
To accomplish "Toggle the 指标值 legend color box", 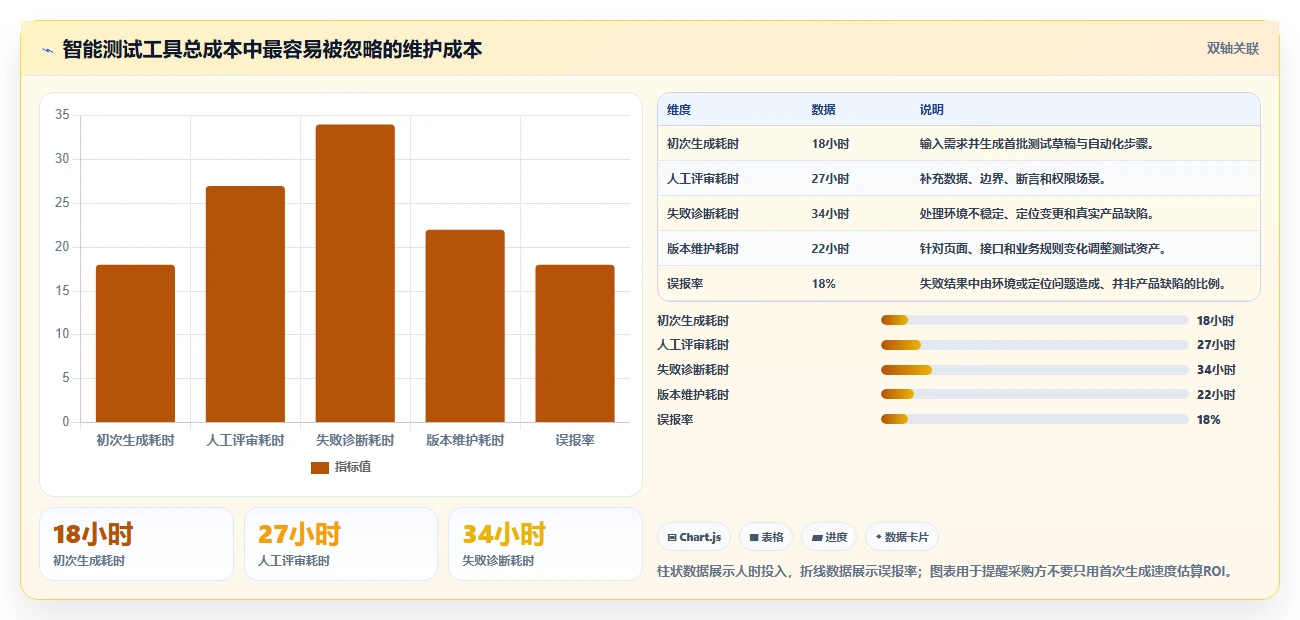I will click(320, 467).
